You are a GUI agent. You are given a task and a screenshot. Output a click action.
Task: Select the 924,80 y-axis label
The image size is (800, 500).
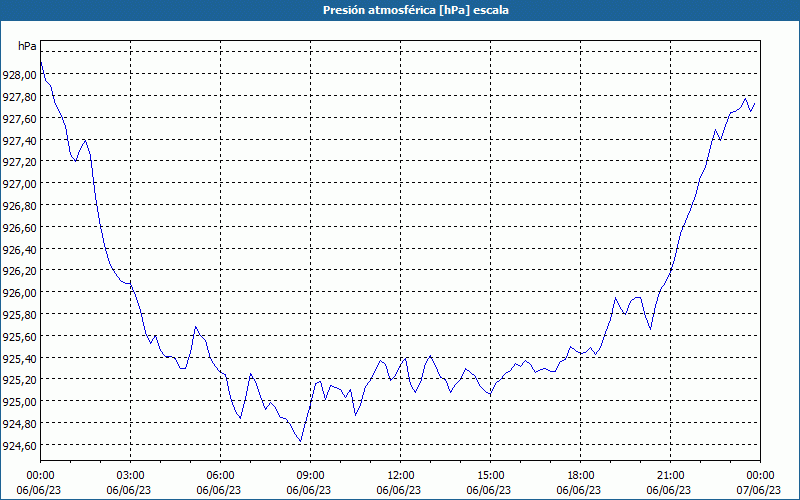pos(19,424)
